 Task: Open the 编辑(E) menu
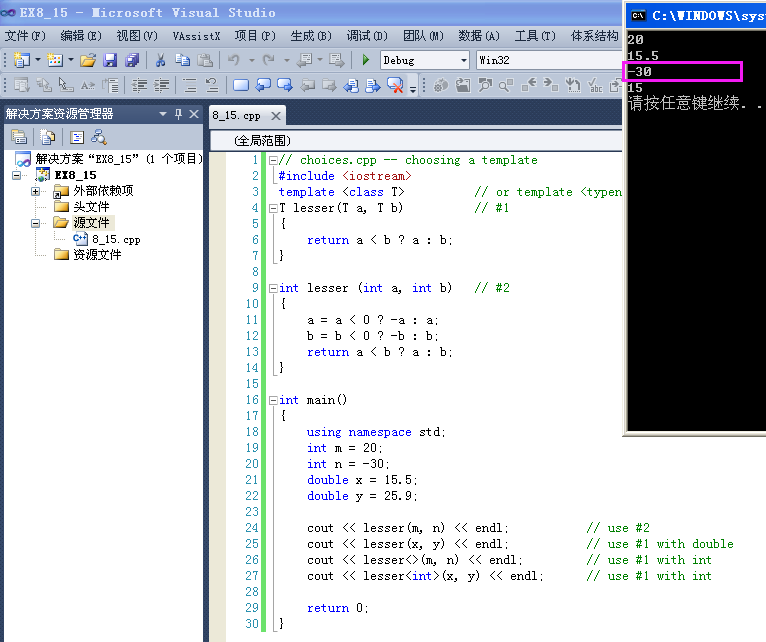[x=81, y=36]
